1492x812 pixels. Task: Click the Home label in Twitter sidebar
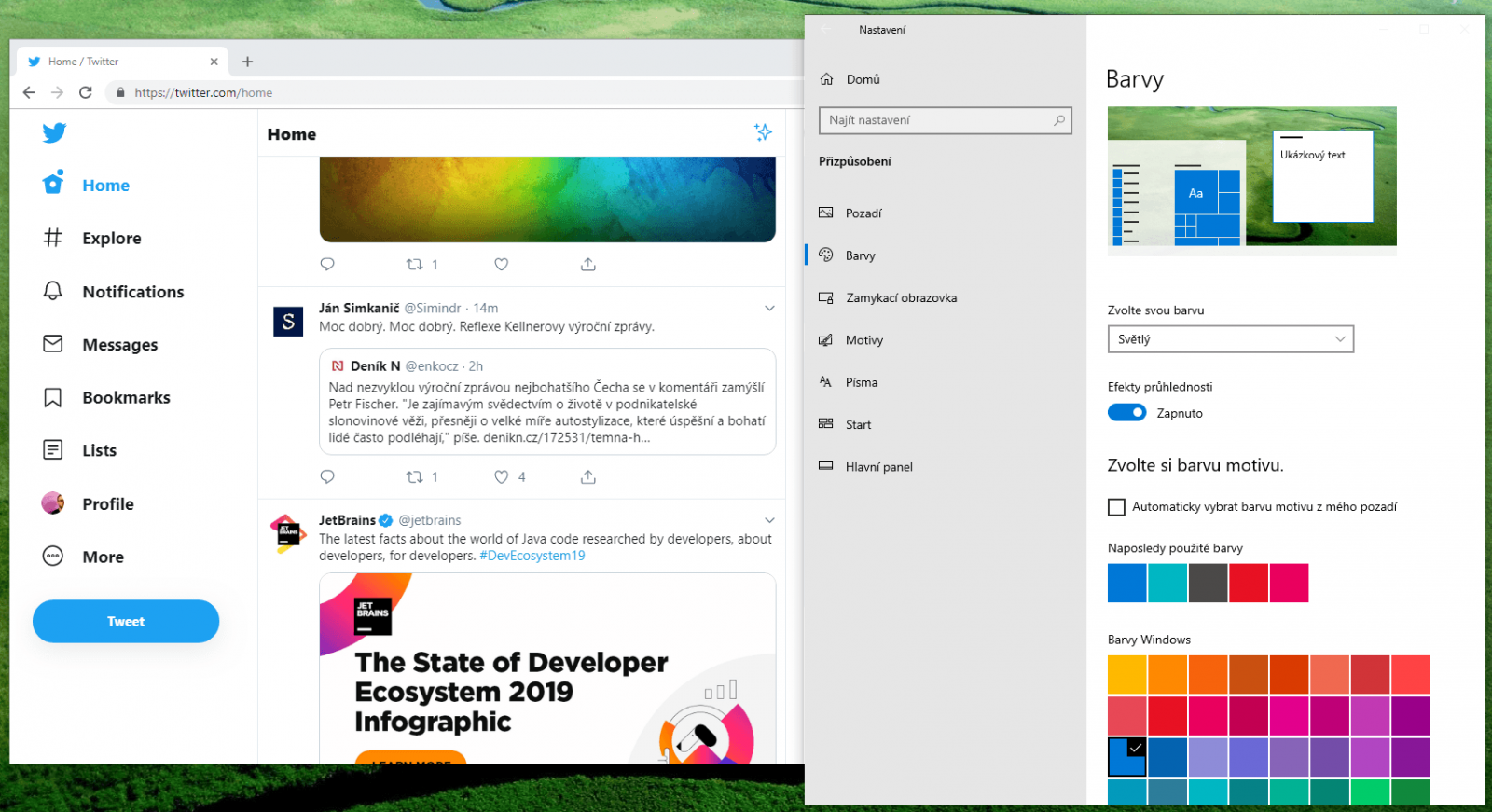tap(106, 186)
